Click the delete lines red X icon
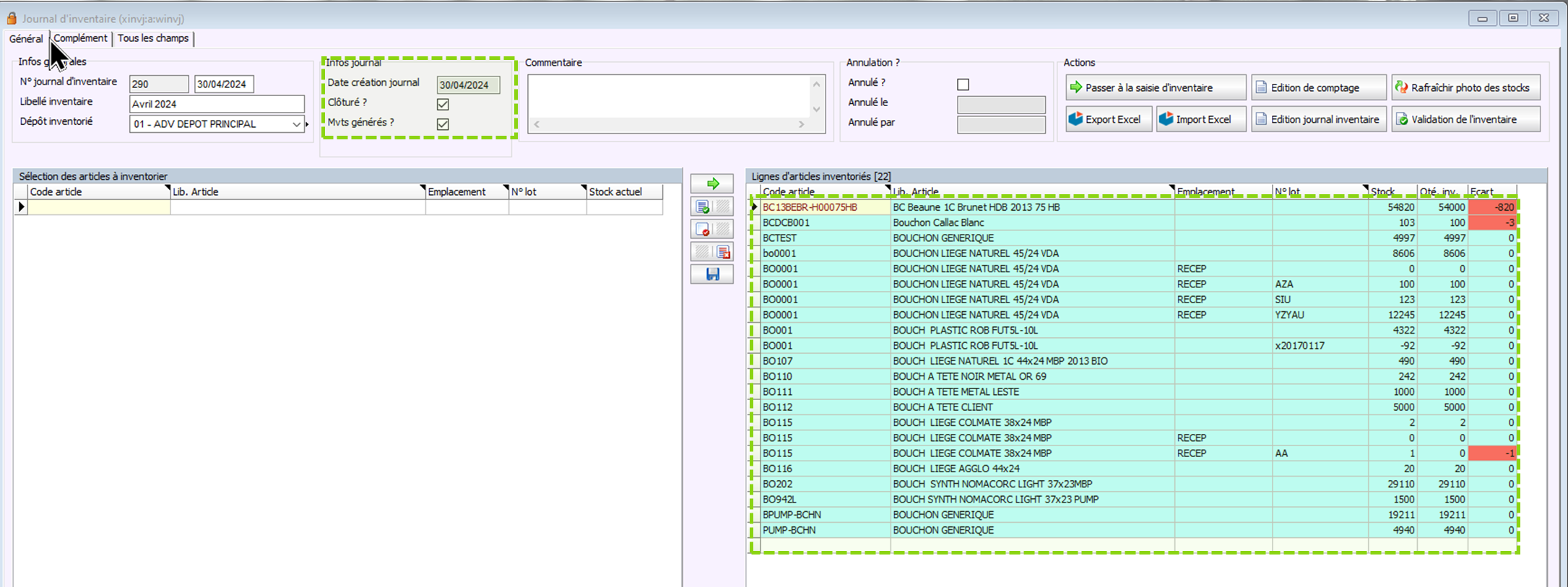 [x=723, y=252]
